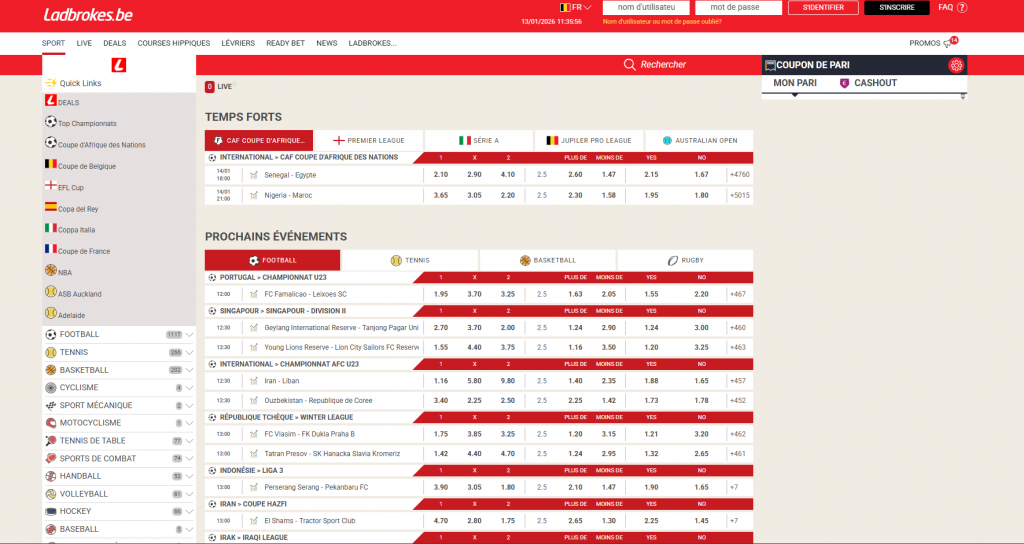Image resolution: width=1024 pixels, height=544 pixels.
Task: Select the Premier League tab
Action: 369,140
